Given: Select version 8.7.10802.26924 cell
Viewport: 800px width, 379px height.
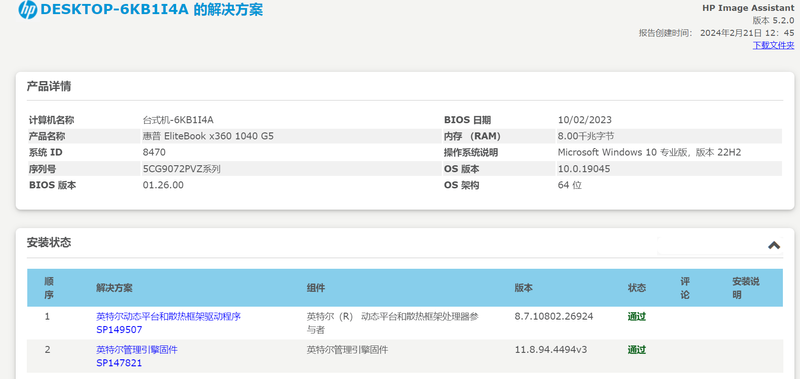Looking at the screenshot, I should click(554, 316).
